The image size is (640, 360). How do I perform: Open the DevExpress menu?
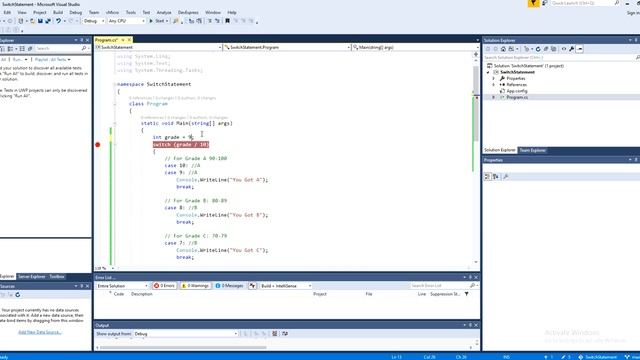188,13
